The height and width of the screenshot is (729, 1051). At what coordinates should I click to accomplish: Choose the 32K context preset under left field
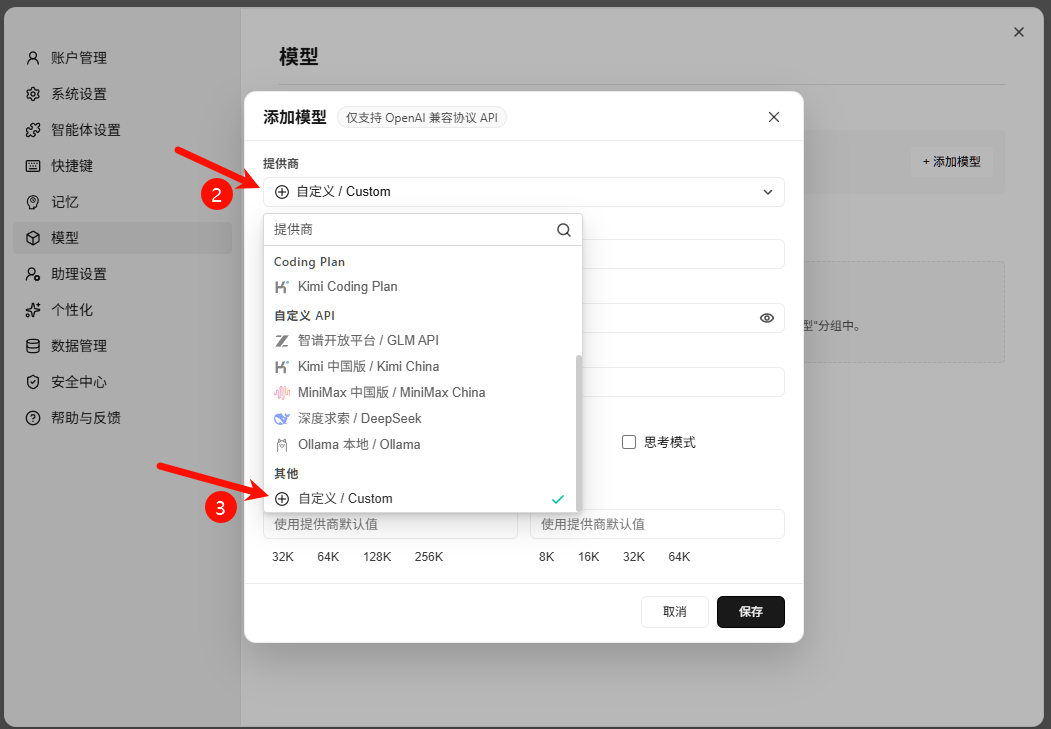coord(283,557)
